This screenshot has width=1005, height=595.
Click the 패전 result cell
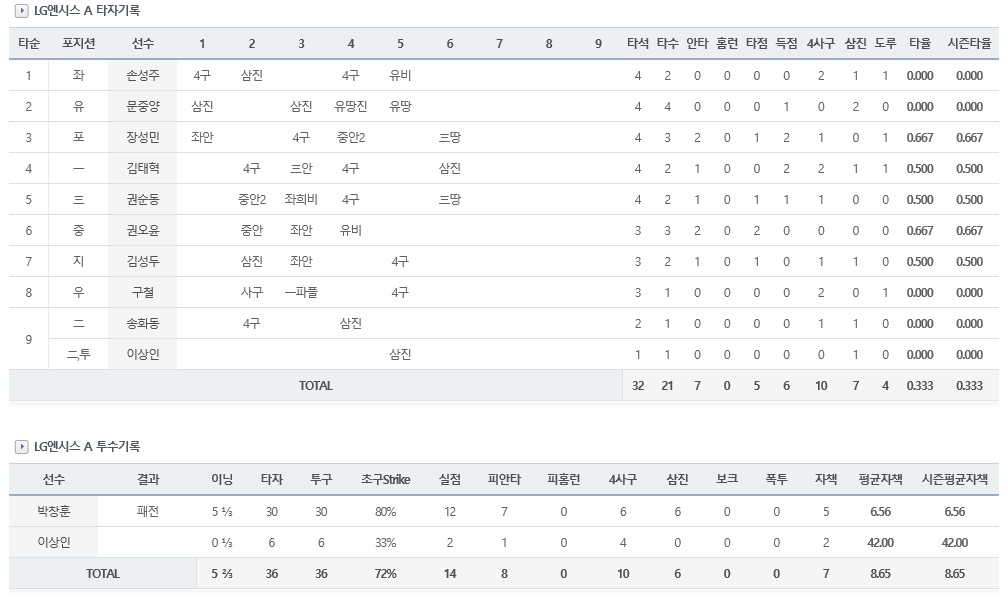147,511
